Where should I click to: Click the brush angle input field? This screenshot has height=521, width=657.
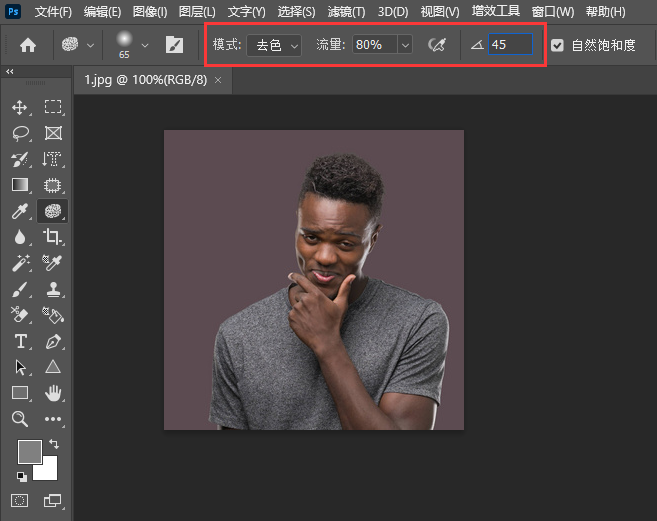(x=510, y=45)
